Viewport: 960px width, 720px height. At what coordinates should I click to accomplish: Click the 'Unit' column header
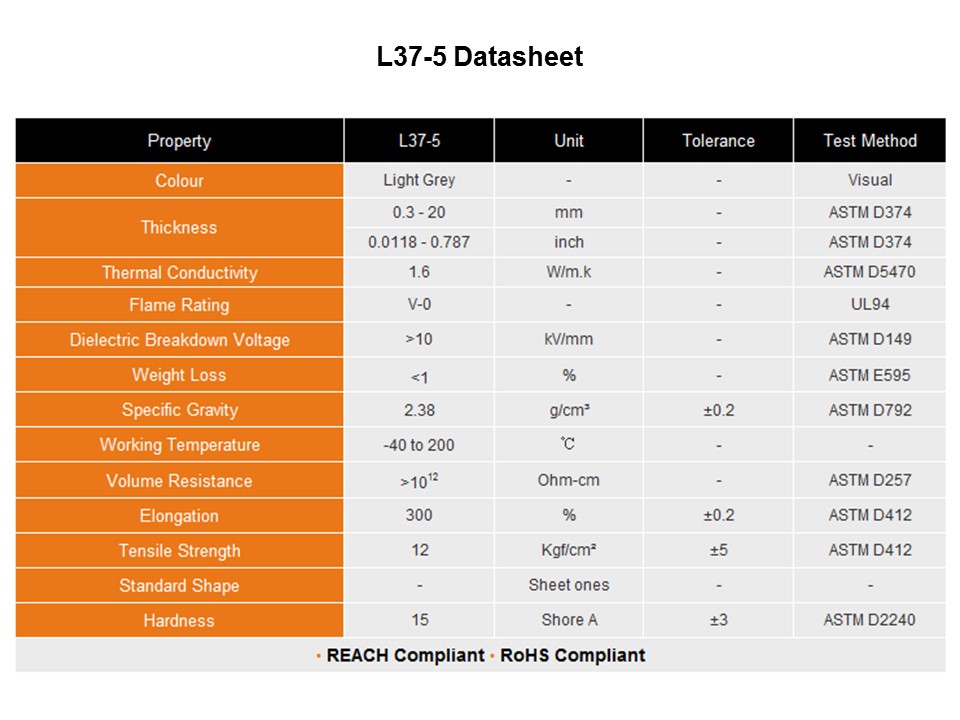569,140
